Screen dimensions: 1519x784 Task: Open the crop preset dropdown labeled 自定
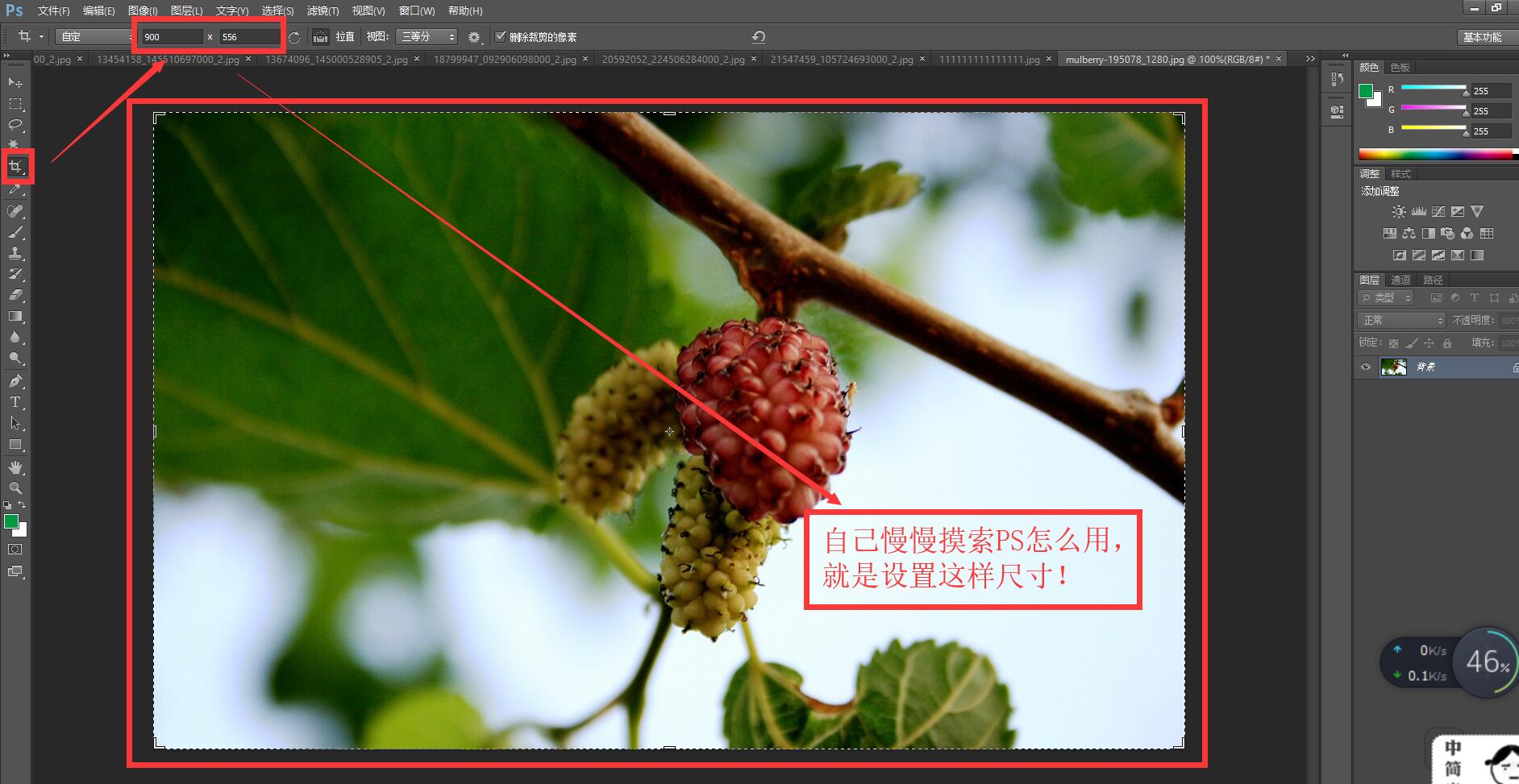93,36
